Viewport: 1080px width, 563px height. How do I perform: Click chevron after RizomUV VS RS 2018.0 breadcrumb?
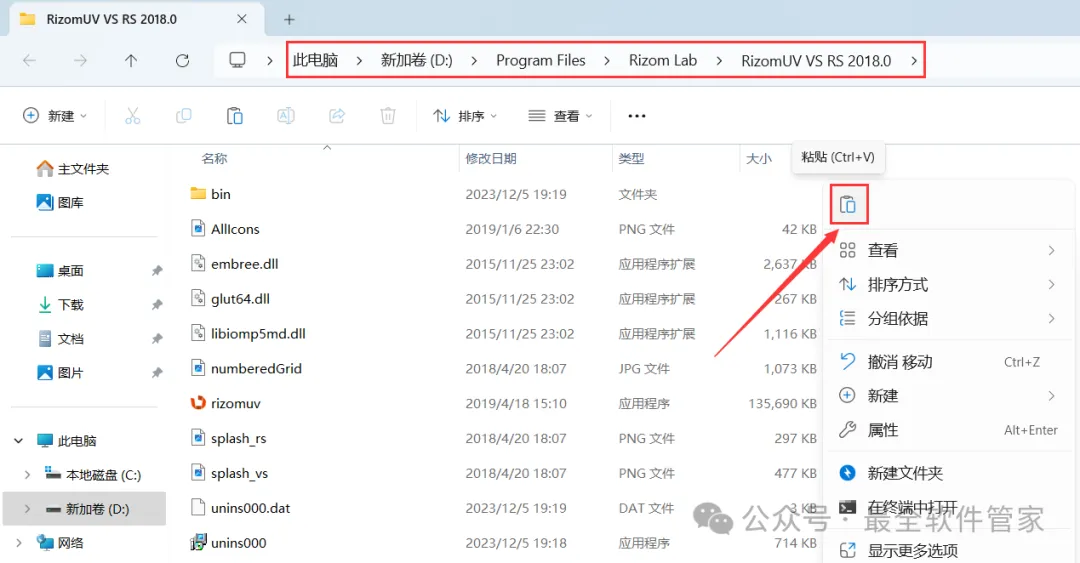tap(914, 61)
